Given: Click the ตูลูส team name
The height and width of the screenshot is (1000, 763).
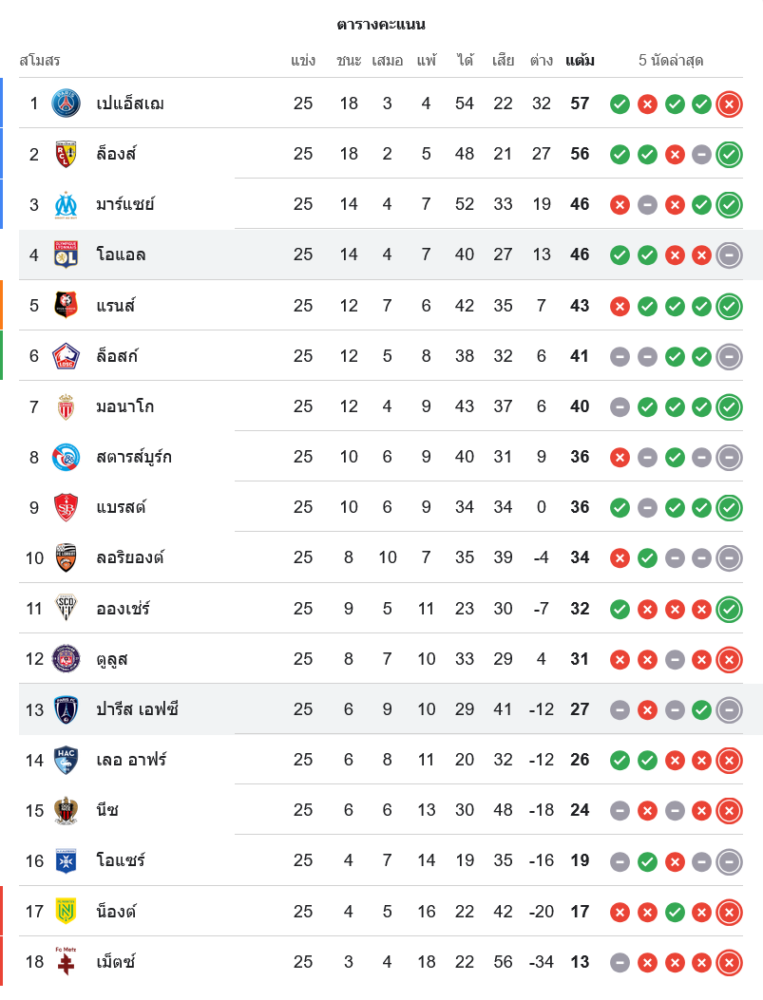Looking at the screenshot, I should click(112, 659).
